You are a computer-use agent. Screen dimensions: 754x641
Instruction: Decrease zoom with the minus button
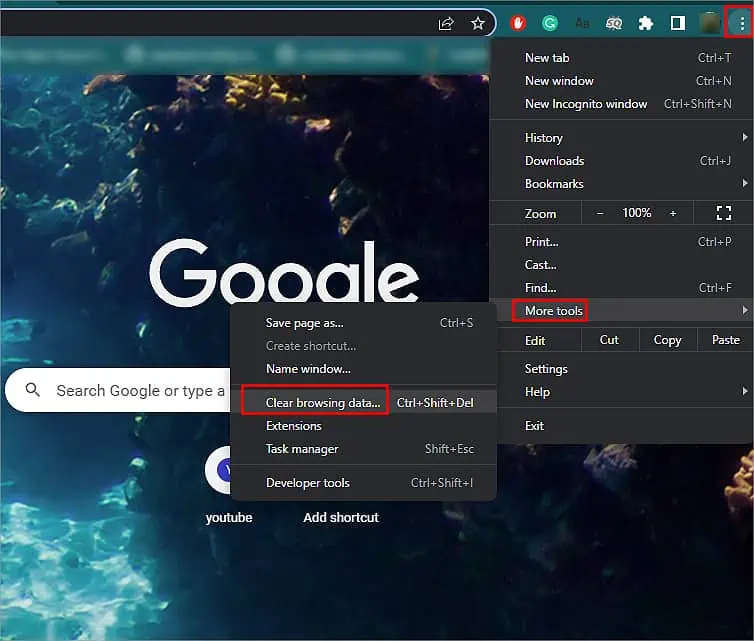tap(600, 213)
